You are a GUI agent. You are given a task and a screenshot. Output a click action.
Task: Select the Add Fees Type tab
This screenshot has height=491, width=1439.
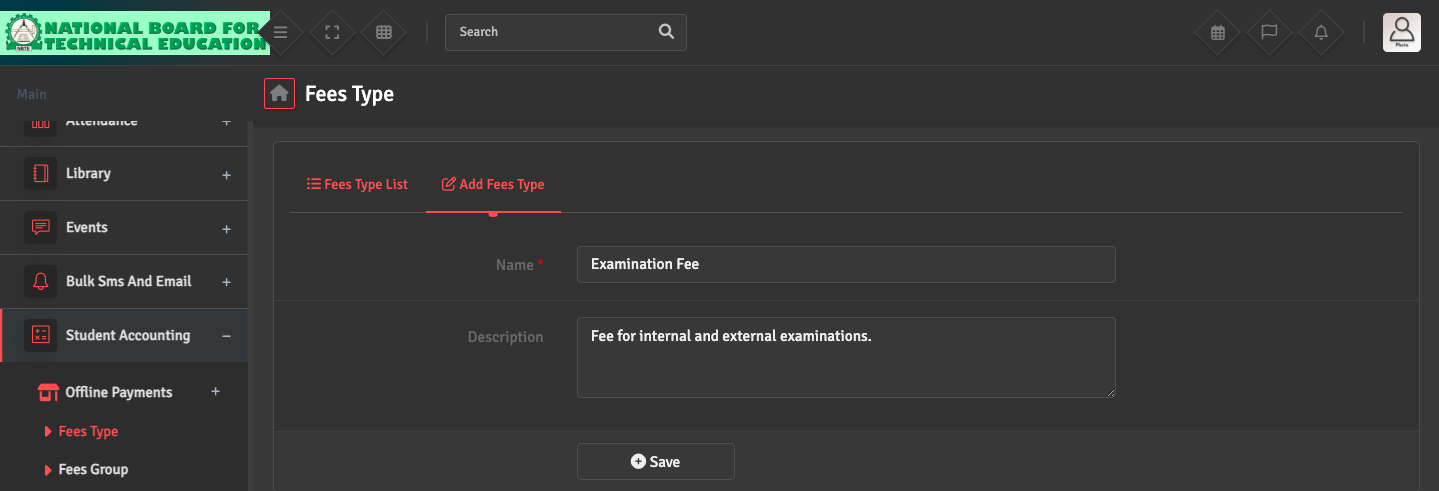(493, 185)
